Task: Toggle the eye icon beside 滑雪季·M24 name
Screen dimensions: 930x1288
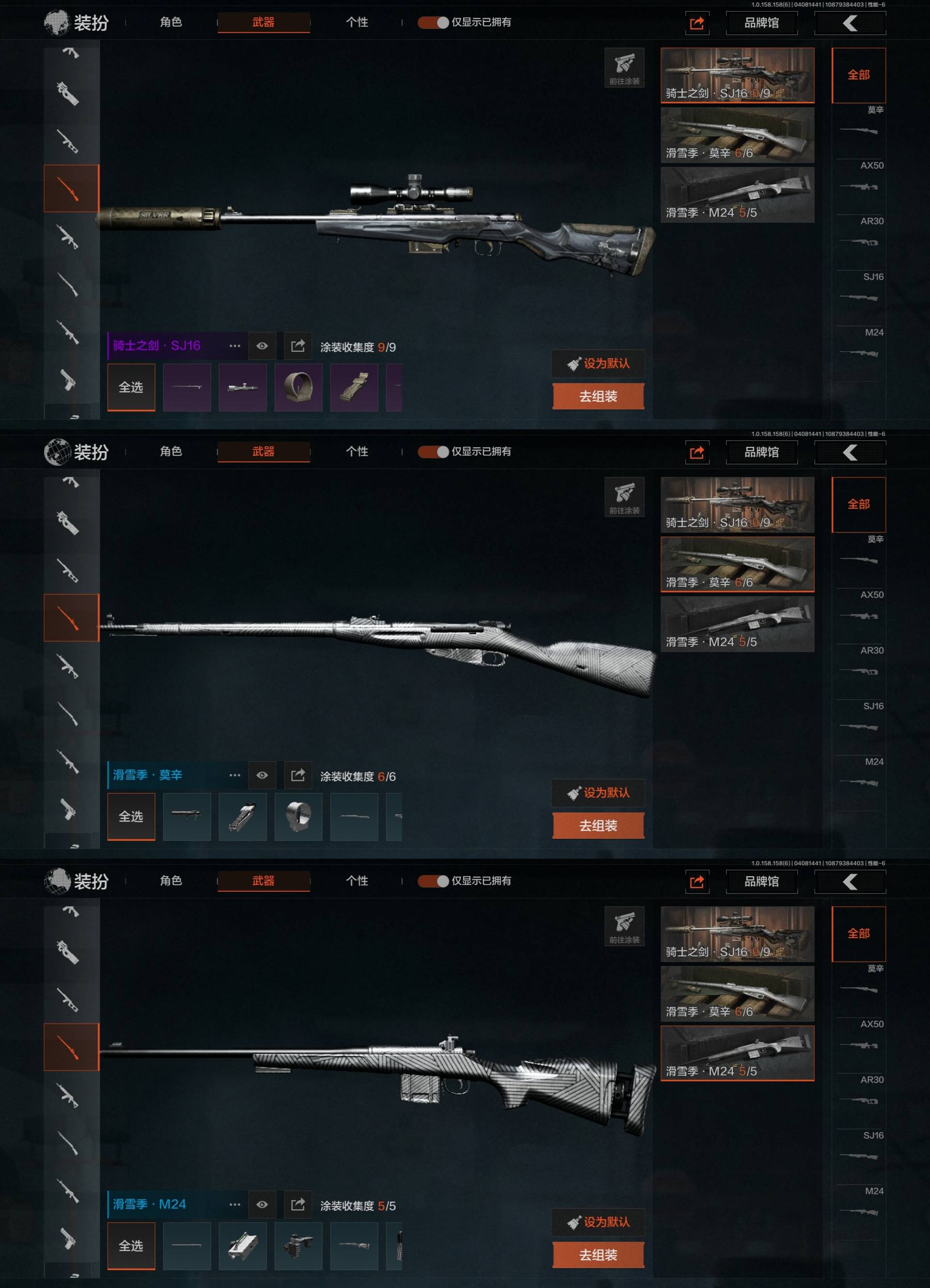Action: coord(262,1205)
